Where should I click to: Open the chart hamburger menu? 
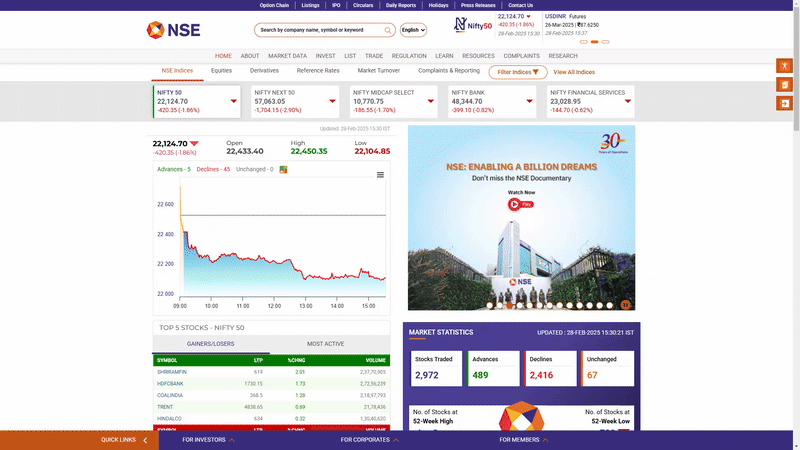tap(380, 175)
